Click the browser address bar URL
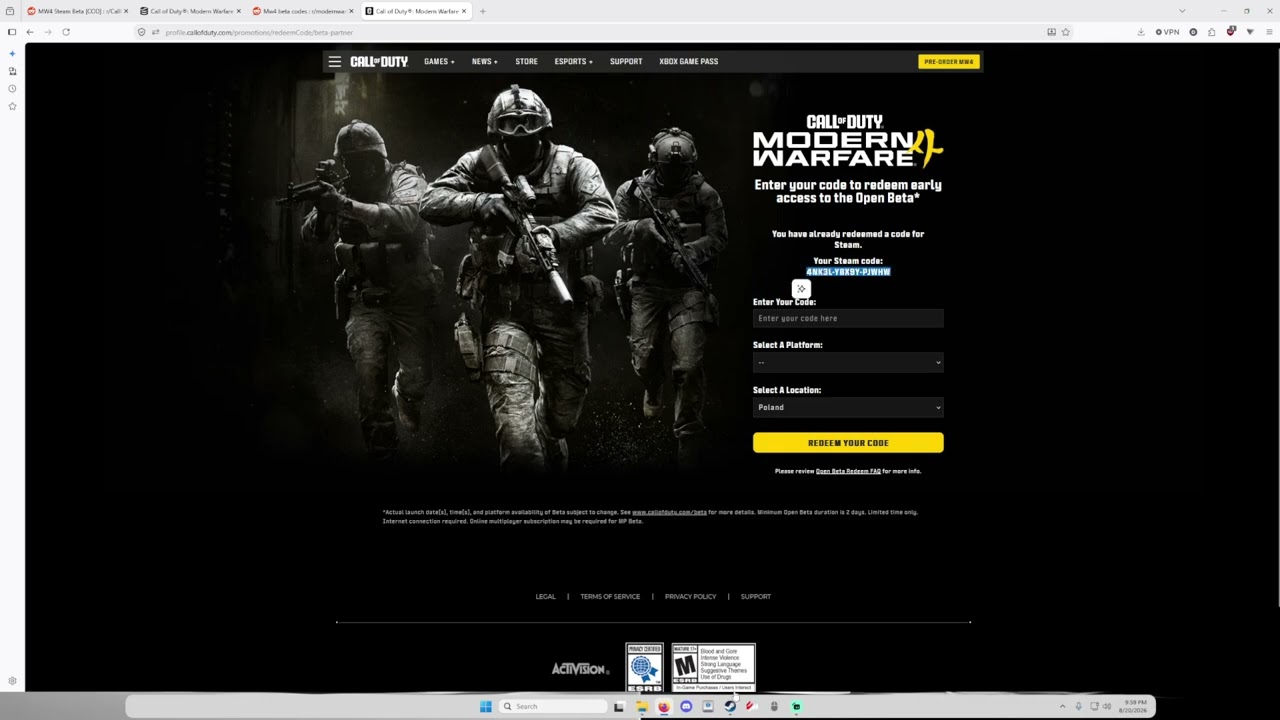The width and height of the screenshot is (1280, 720). click(260, 32)
